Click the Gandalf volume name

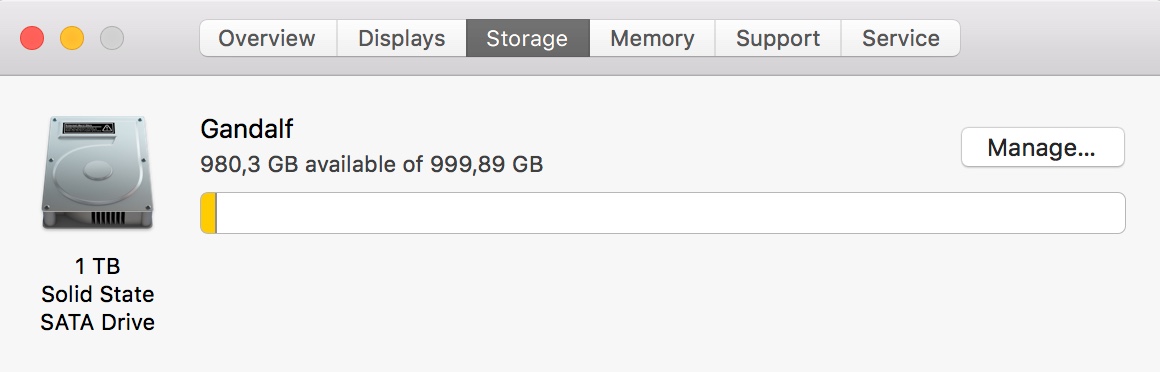pyautogui.click(x=246, y=129)
